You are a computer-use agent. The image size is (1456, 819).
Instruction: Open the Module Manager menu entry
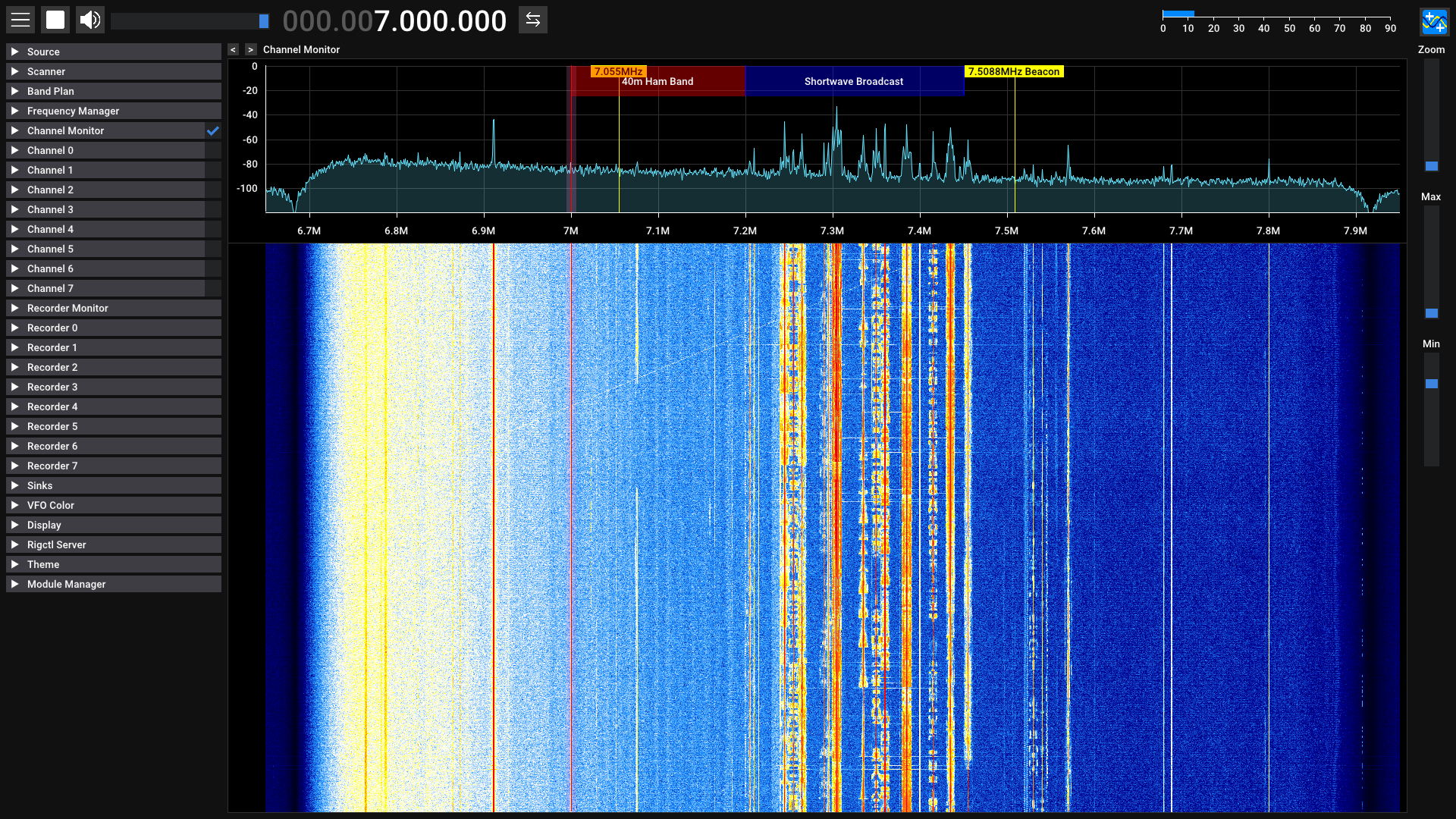click(66, 584)
